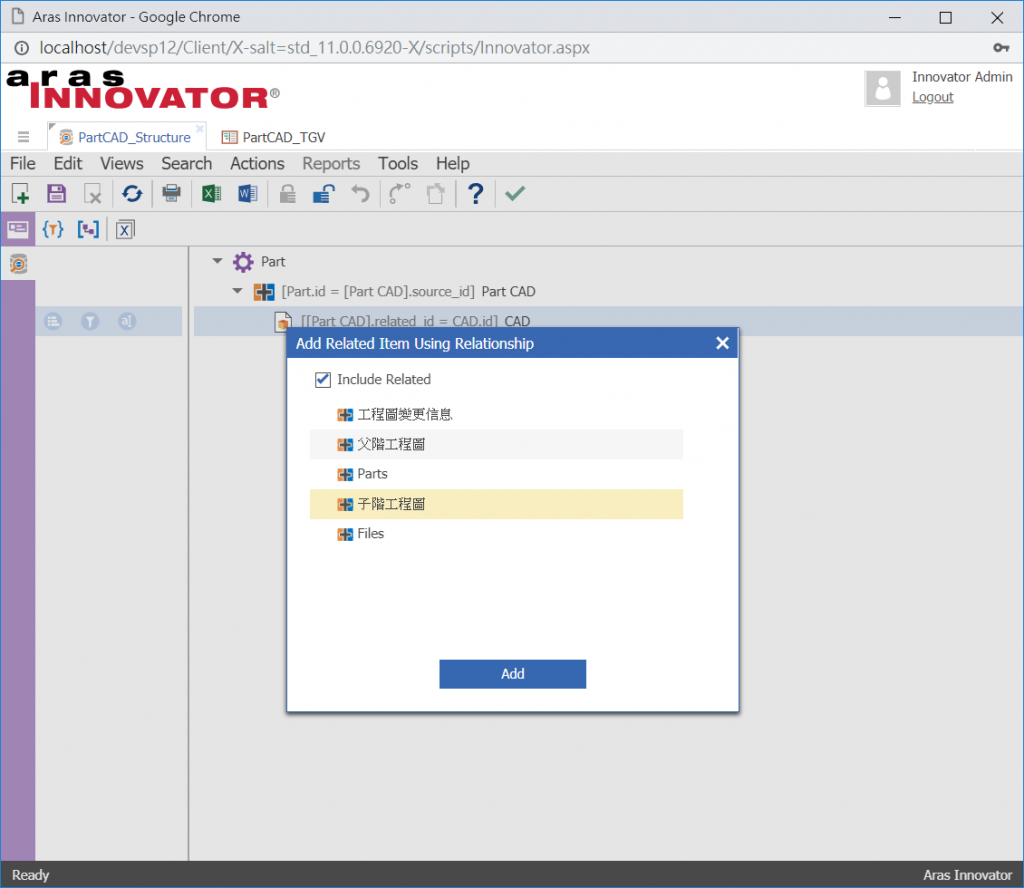This screenshot has width=1024, height=888.
Task: Click the alias 'a' icon in left panel
Action: tap(127, 321)
